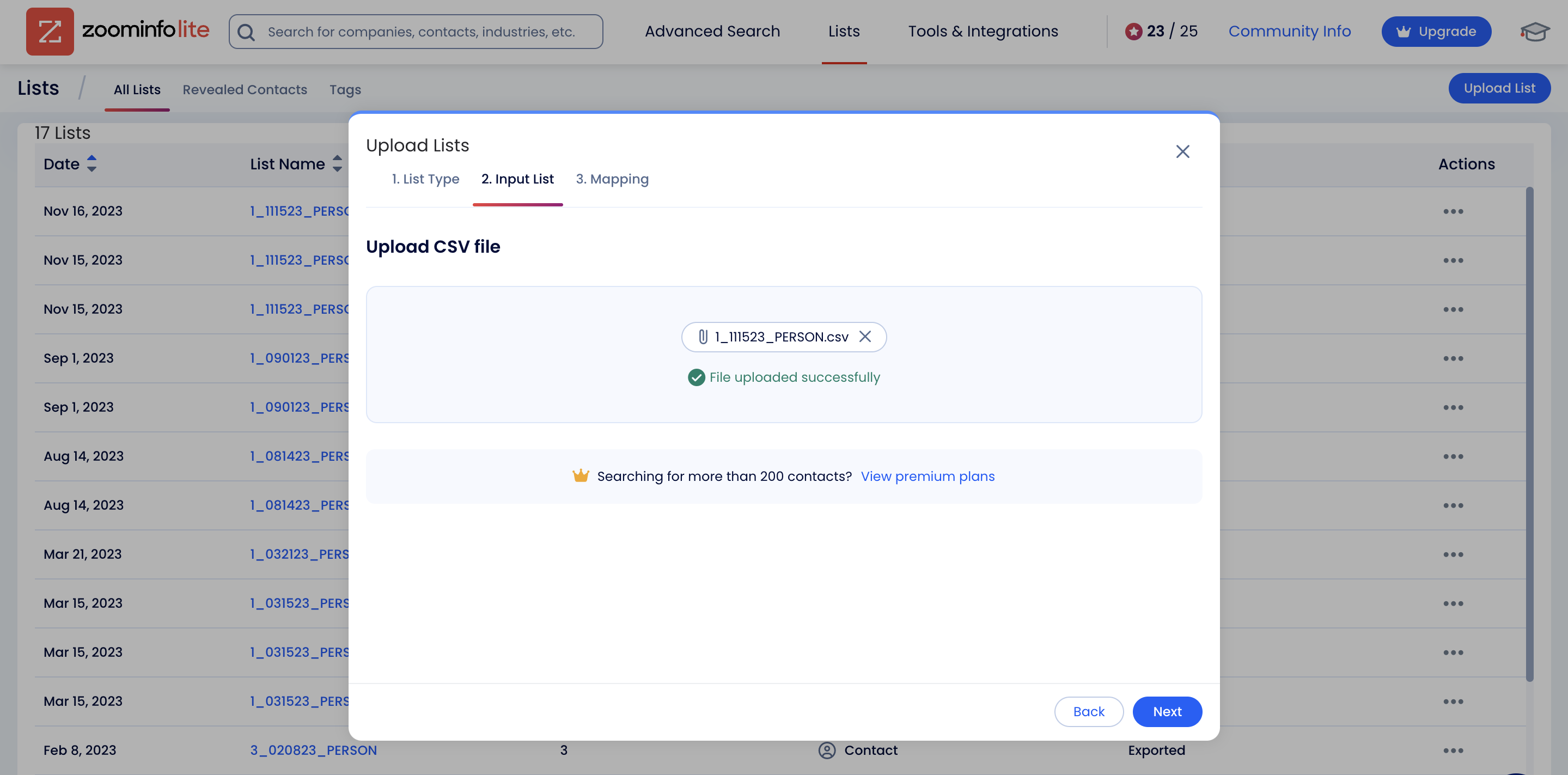Image resolution: width=1568 pixels, height=775 pixels.
Task: Remove the uploaded 1_111523_PERSON.csv file
Action: [865, 337]
